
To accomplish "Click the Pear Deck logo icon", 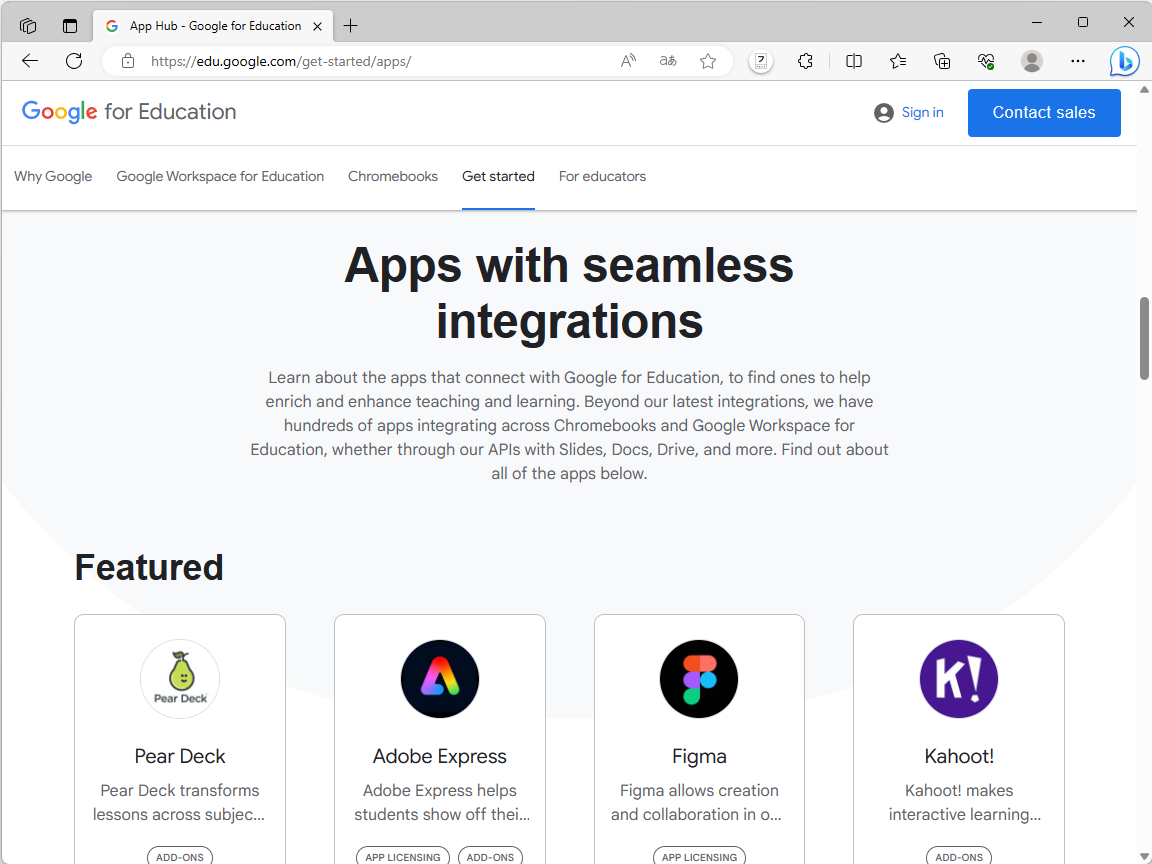I will point(179,678).
